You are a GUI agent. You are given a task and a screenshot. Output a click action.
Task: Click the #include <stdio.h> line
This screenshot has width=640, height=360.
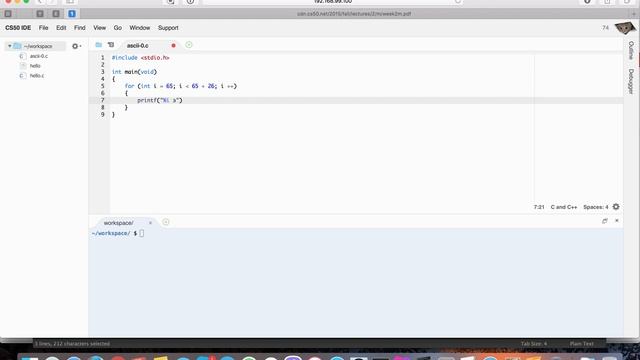(140, 58)
